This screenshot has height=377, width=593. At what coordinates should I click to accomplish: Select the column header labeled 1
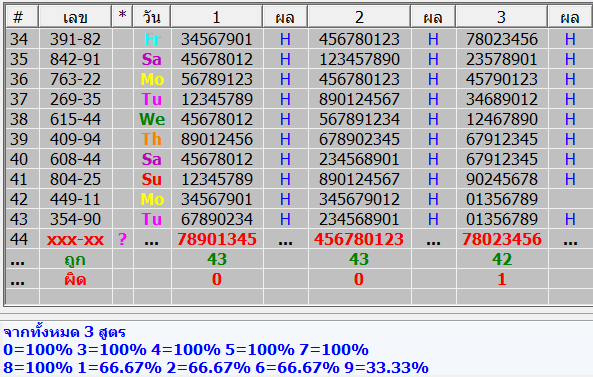(217, 17)
